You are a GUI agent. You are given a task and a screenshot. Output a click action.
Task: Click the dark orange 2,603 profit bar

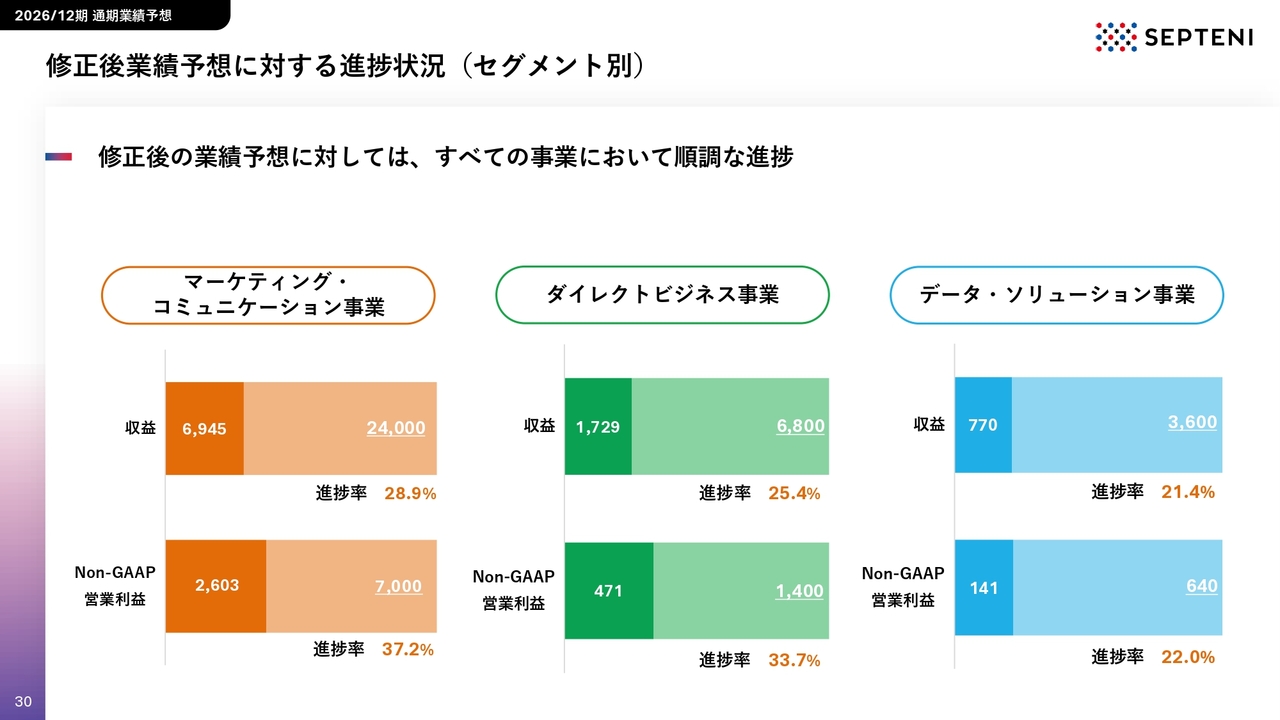click(x=216, y=586)
